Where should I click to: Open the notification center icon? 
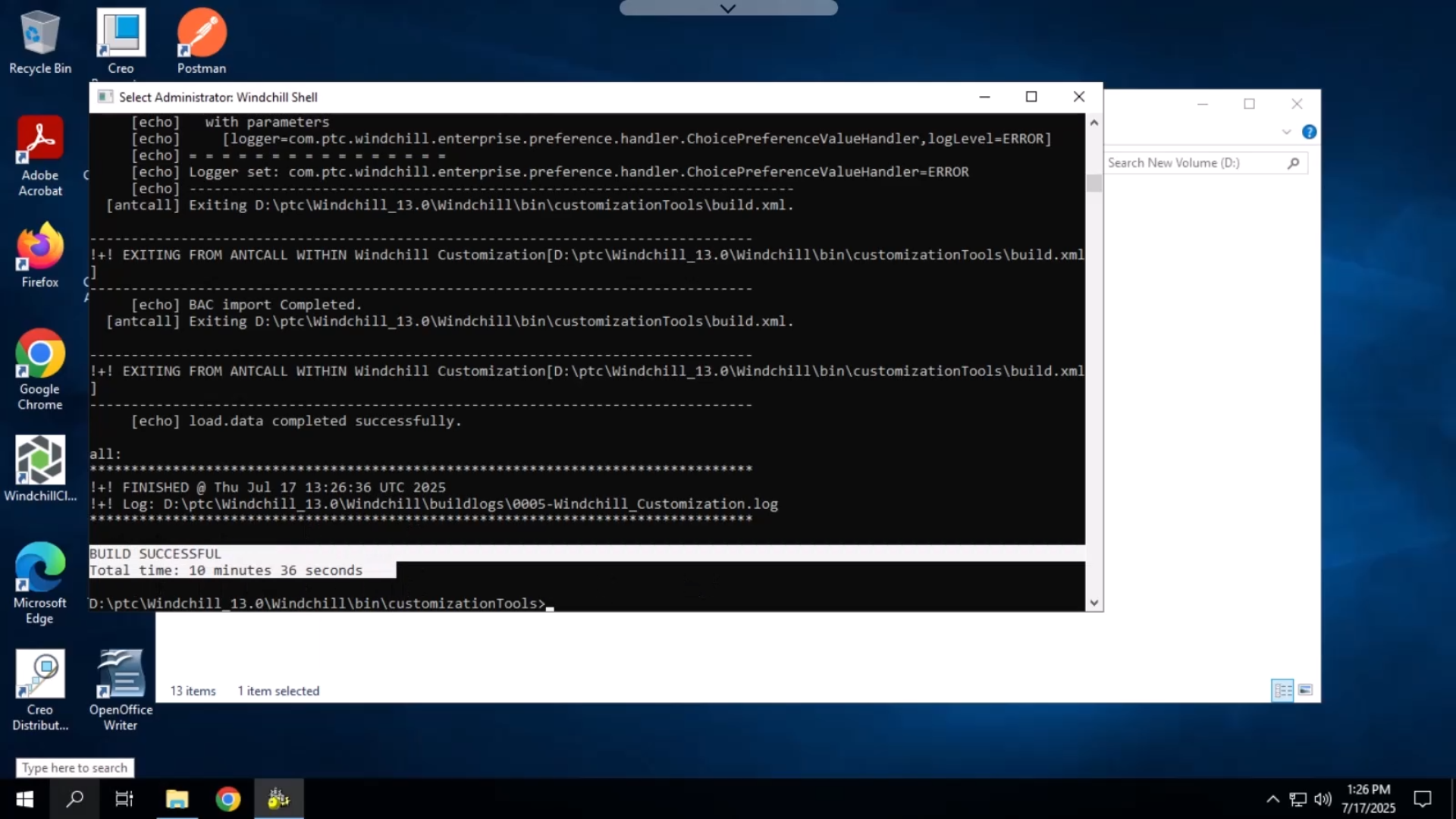click(1423, 799)
